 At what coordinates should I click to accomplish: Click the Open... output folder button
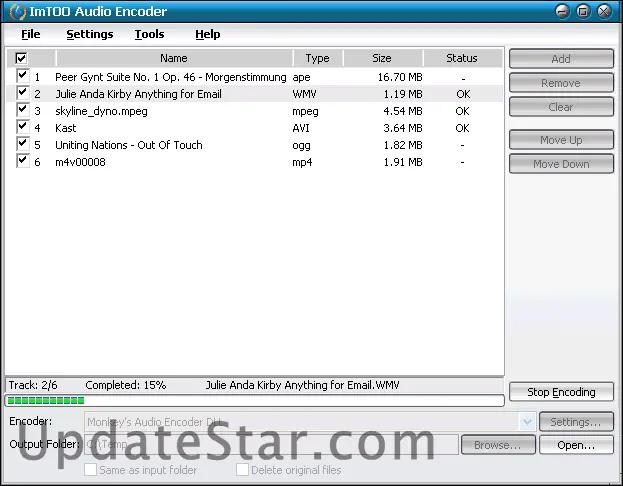[x=576, y=445]
